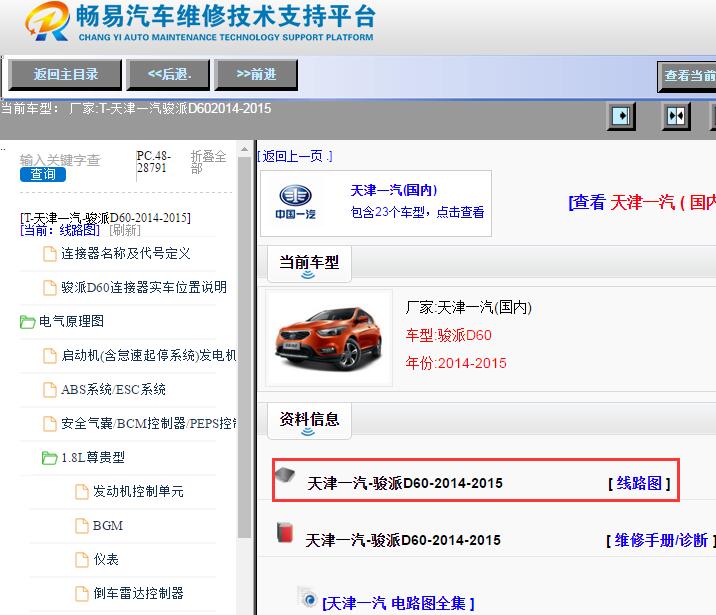Open the 天津一汽(国内) link
The image size is (716, 615).
(x=394, y=190)
